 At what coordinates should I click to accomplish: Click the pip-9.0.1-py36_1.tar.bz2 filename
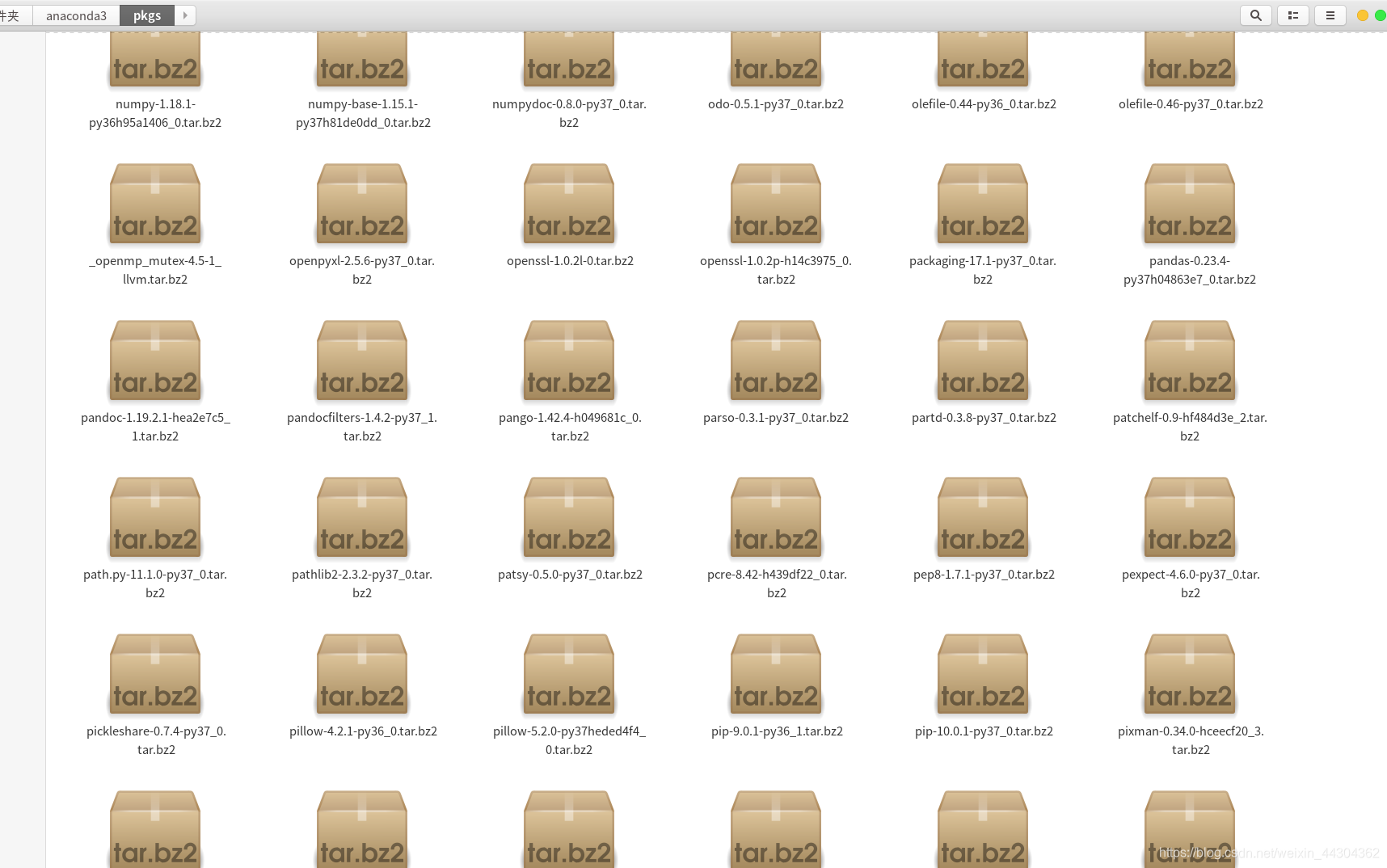pos(777,731)
